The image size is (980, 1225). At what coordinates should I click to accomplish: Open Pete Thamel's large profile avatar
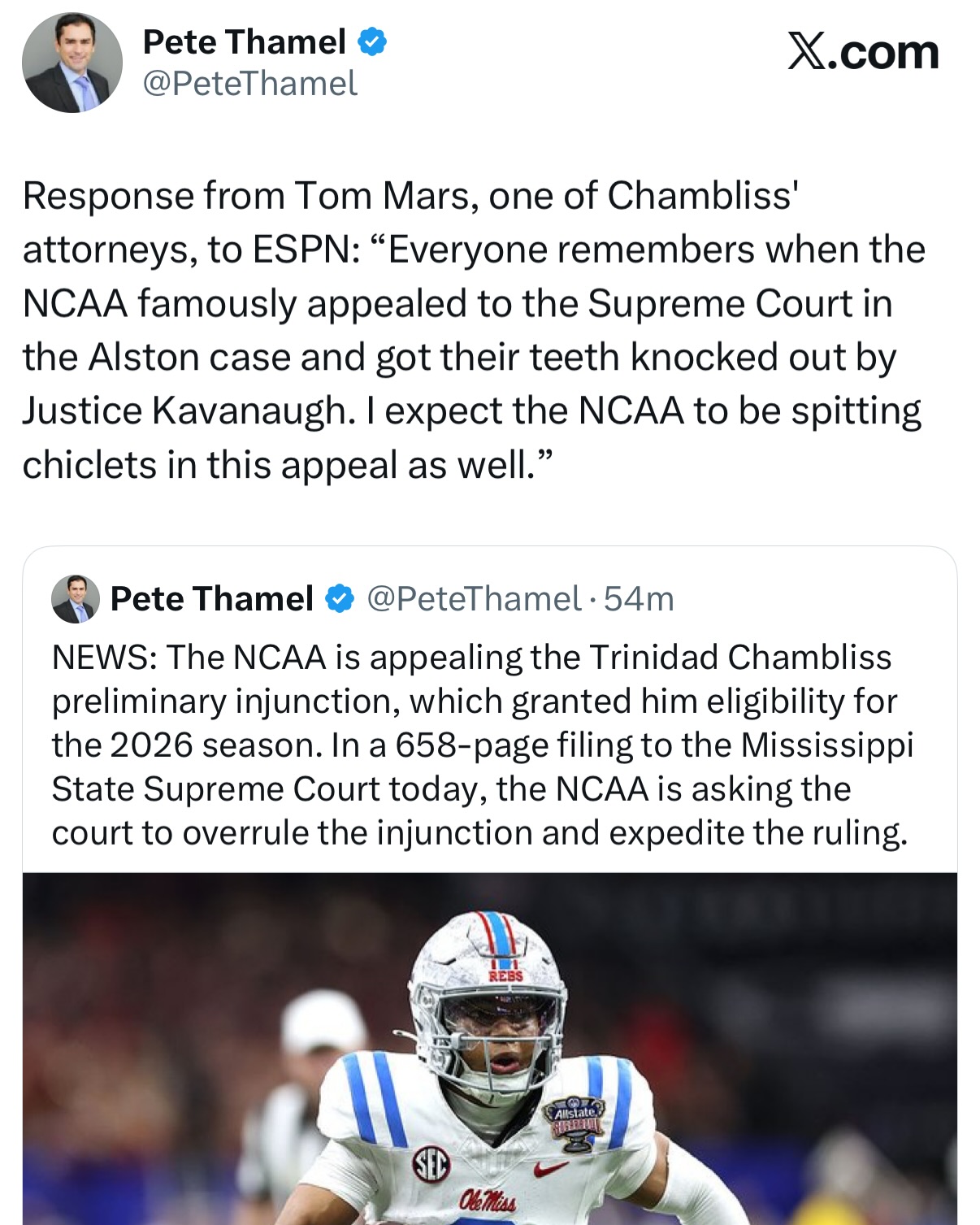[x=72, y=63]
